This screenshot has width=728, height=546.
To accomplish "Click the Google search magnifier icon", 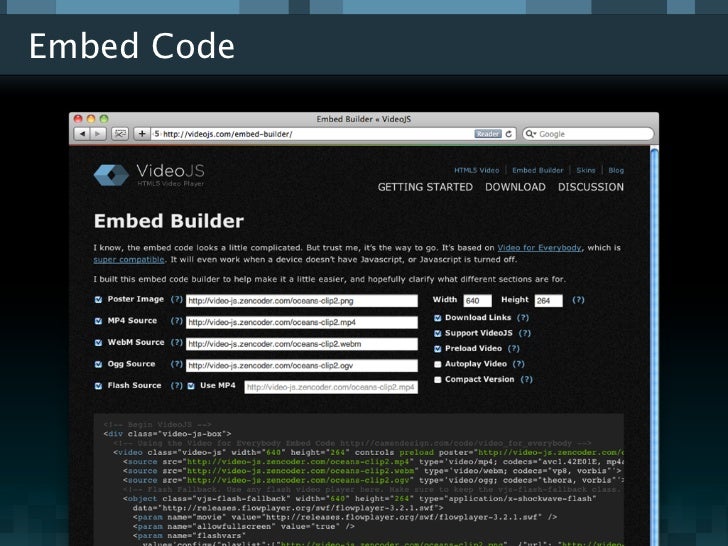I will point(530,134).
